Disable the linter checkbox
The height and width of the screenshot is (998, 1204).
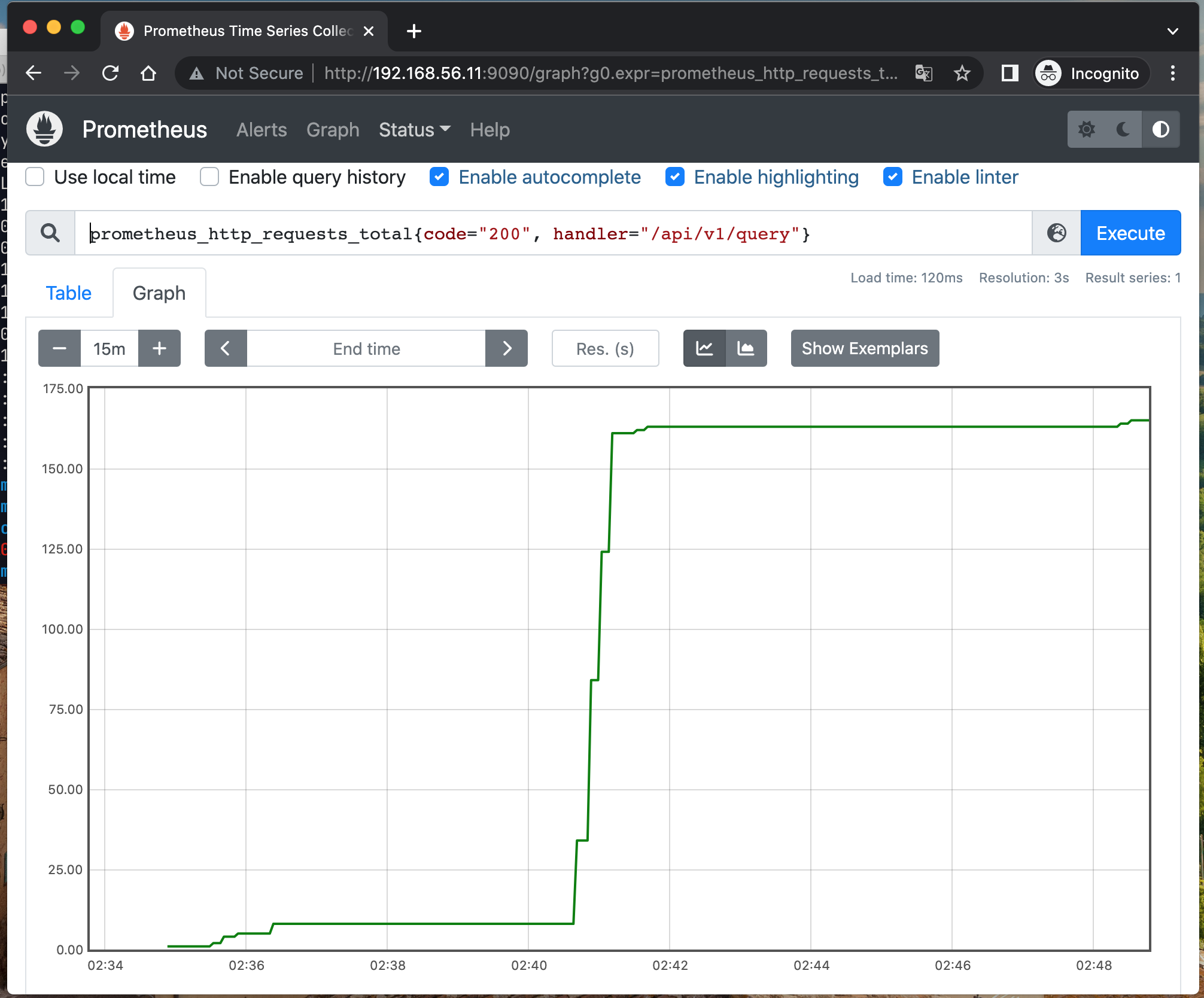coord(893,177)
